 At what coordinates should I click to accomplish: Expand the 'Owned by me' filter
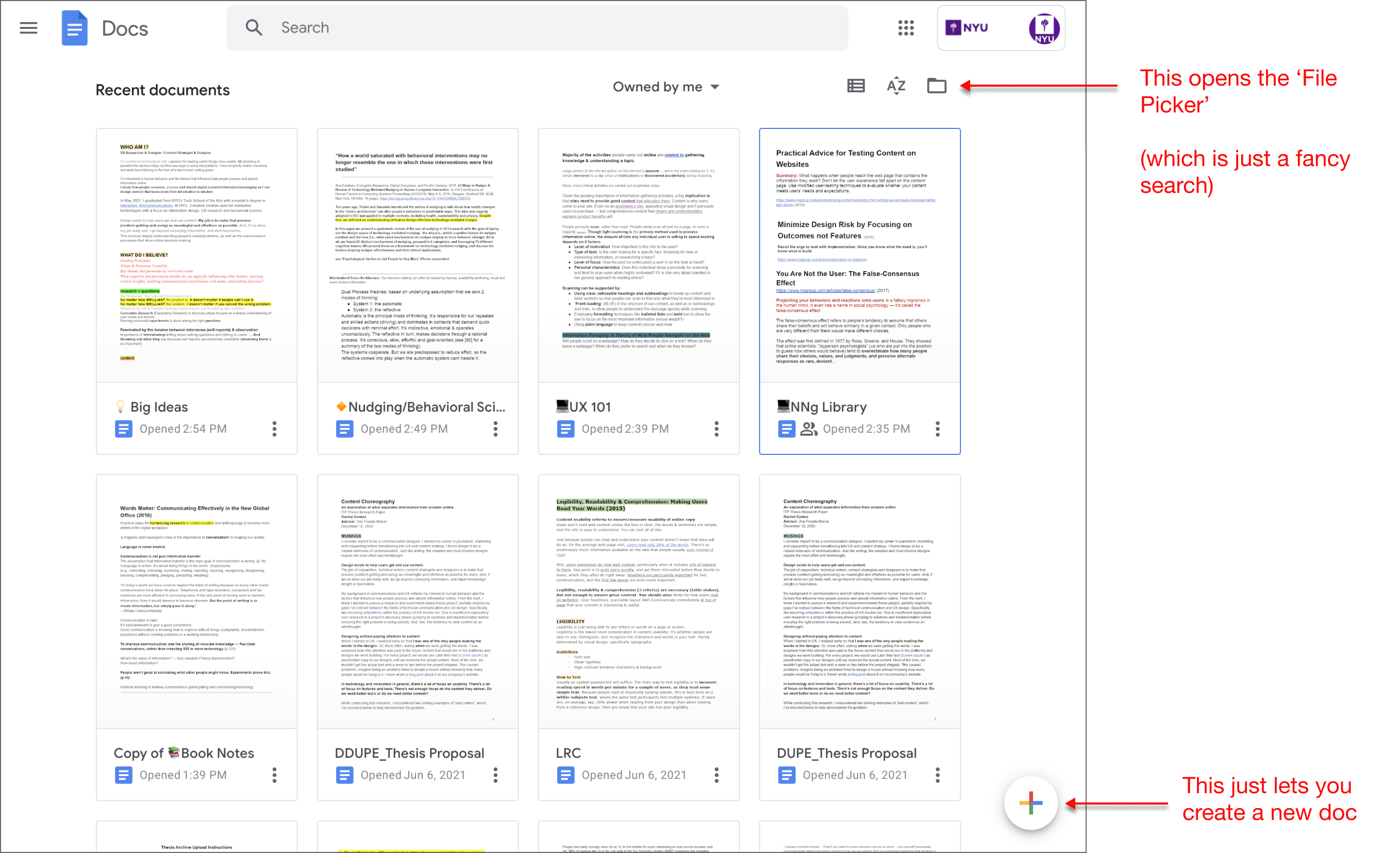point(666,87)
